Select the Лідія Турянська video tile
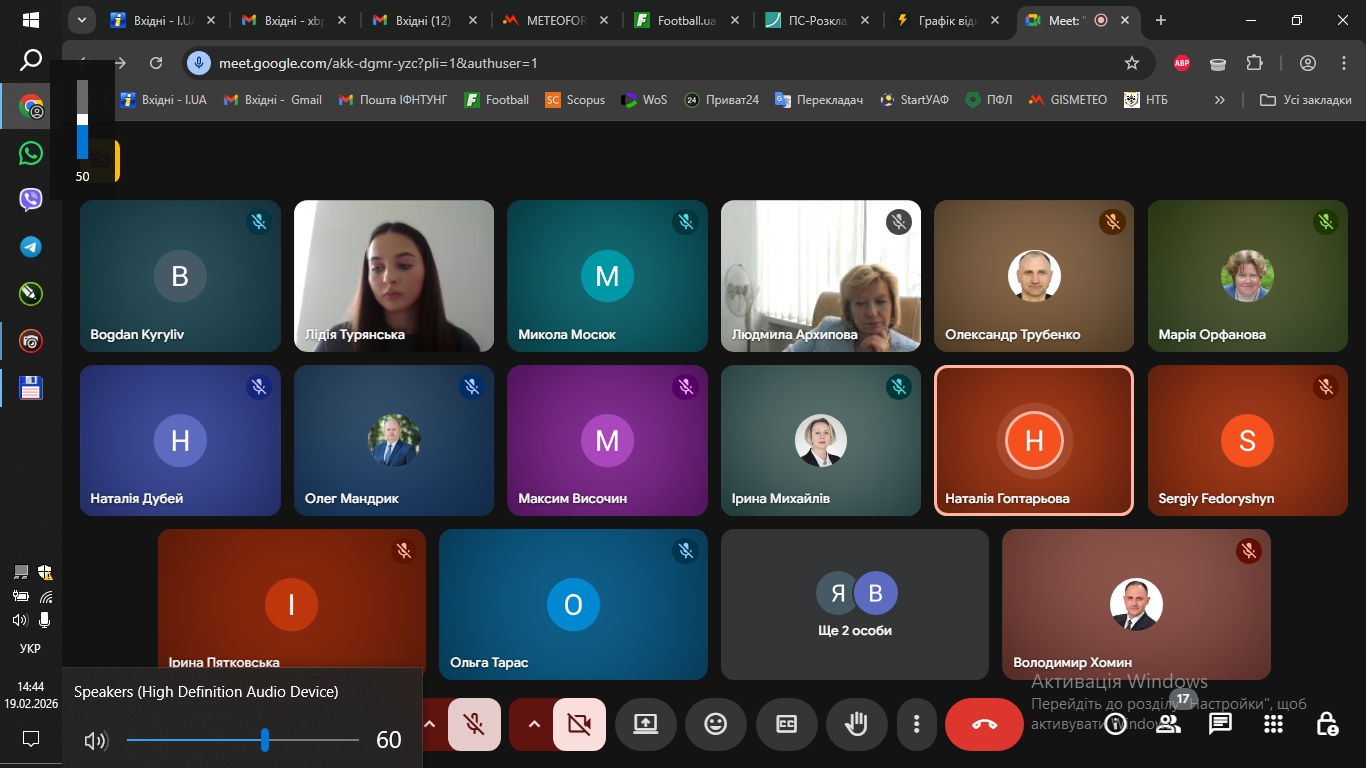This screenshot has height=768, width=1366. pyautogui.click(x=394, y=276)
